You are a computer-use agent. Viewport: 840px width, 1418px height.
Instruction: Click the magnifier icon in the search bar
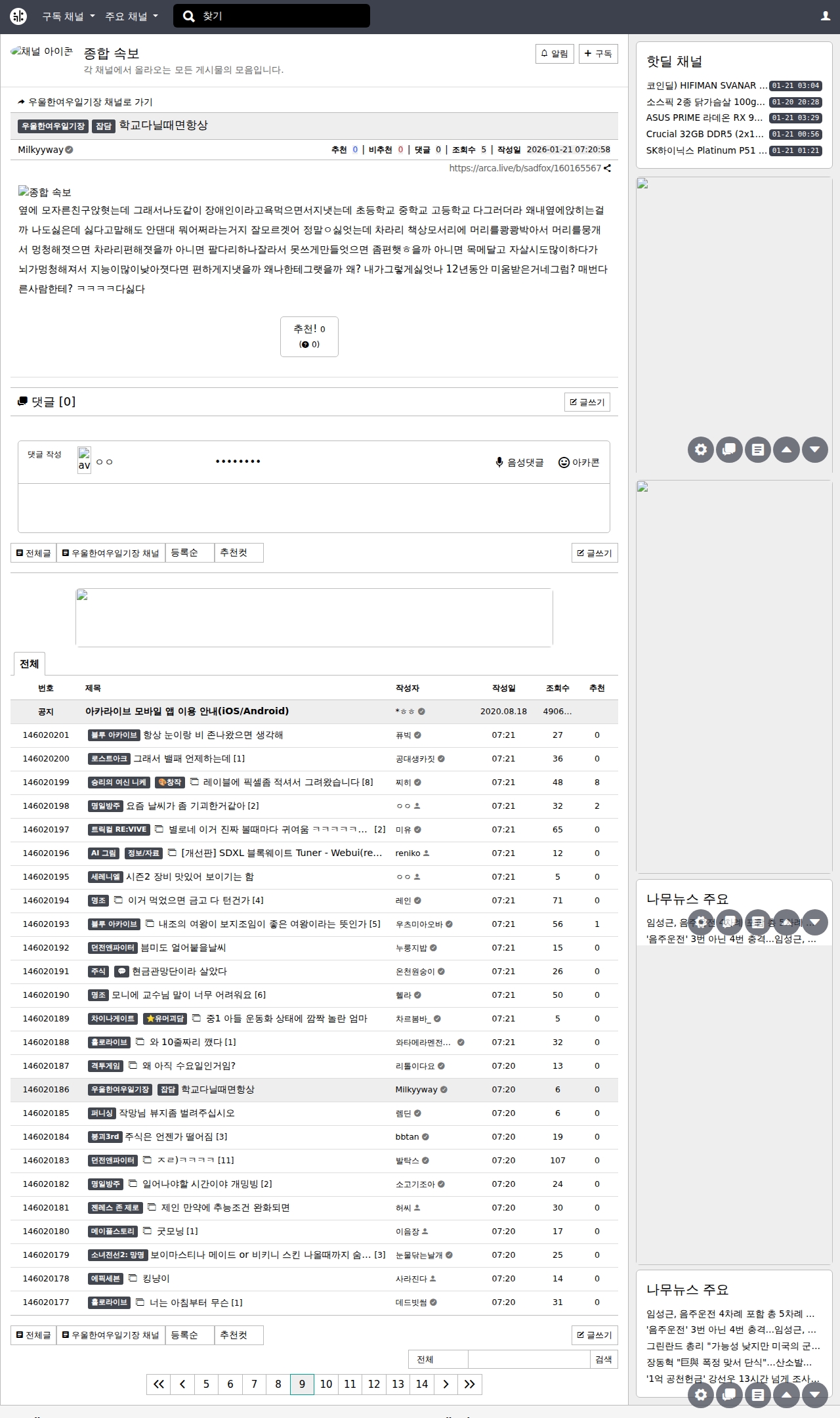point(189,16)
